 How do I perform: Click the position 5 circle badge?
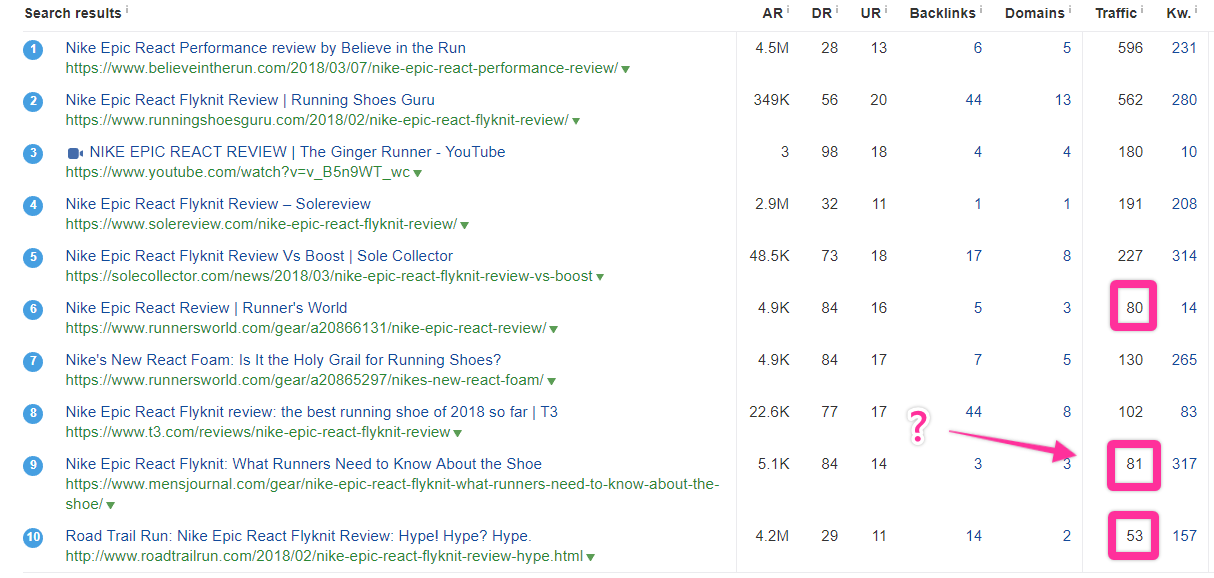(33, 257)
